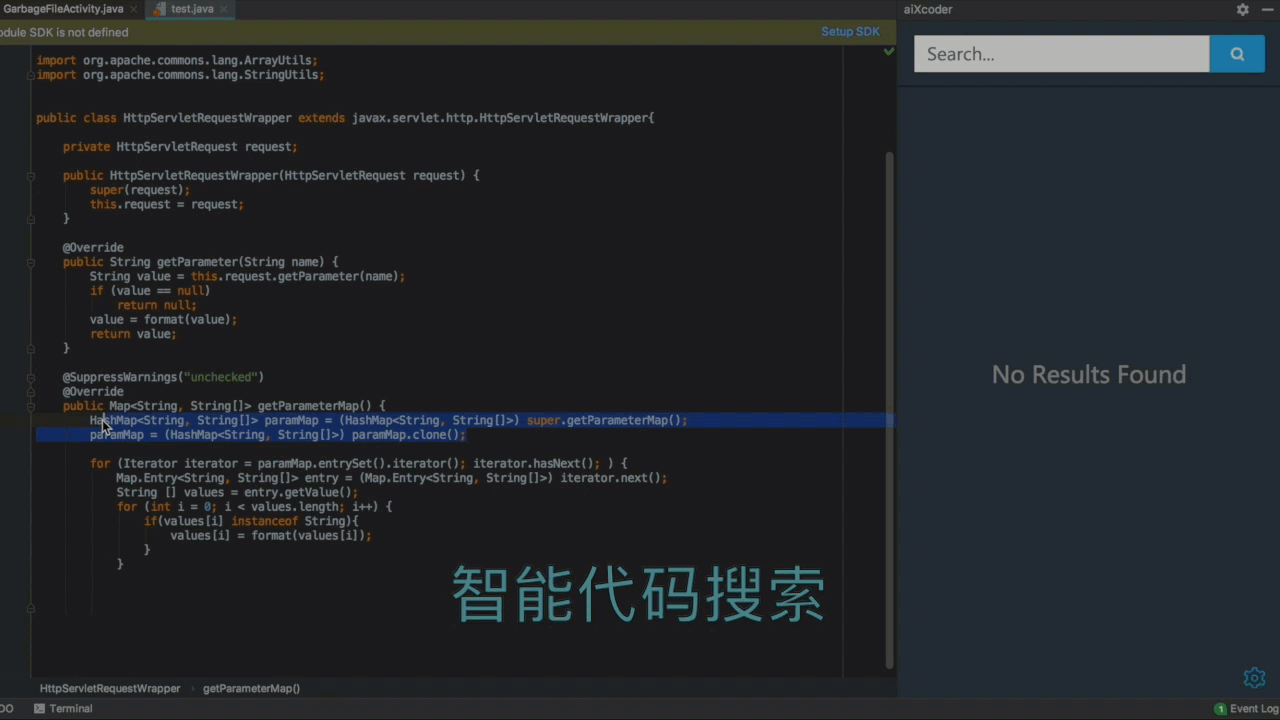Open the Event Log
This screenshot has height=720, width=1280.
click(1247, 709)
